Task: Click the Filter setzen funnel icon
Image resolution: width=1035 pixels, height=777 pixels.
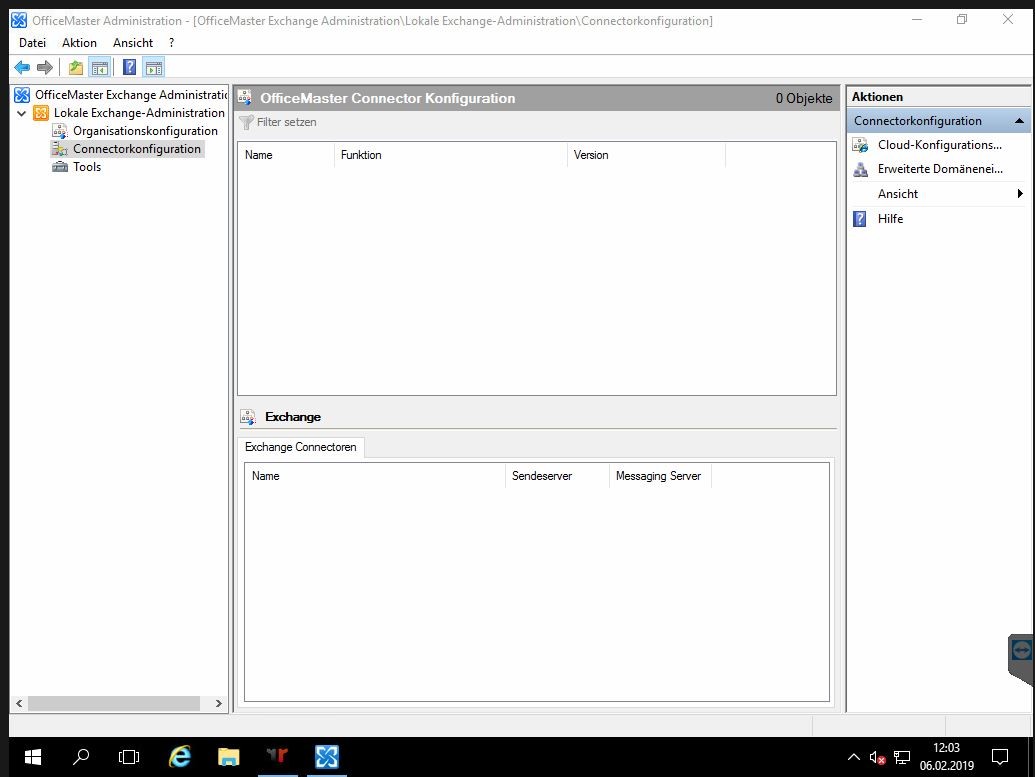Action: point(246,122)
